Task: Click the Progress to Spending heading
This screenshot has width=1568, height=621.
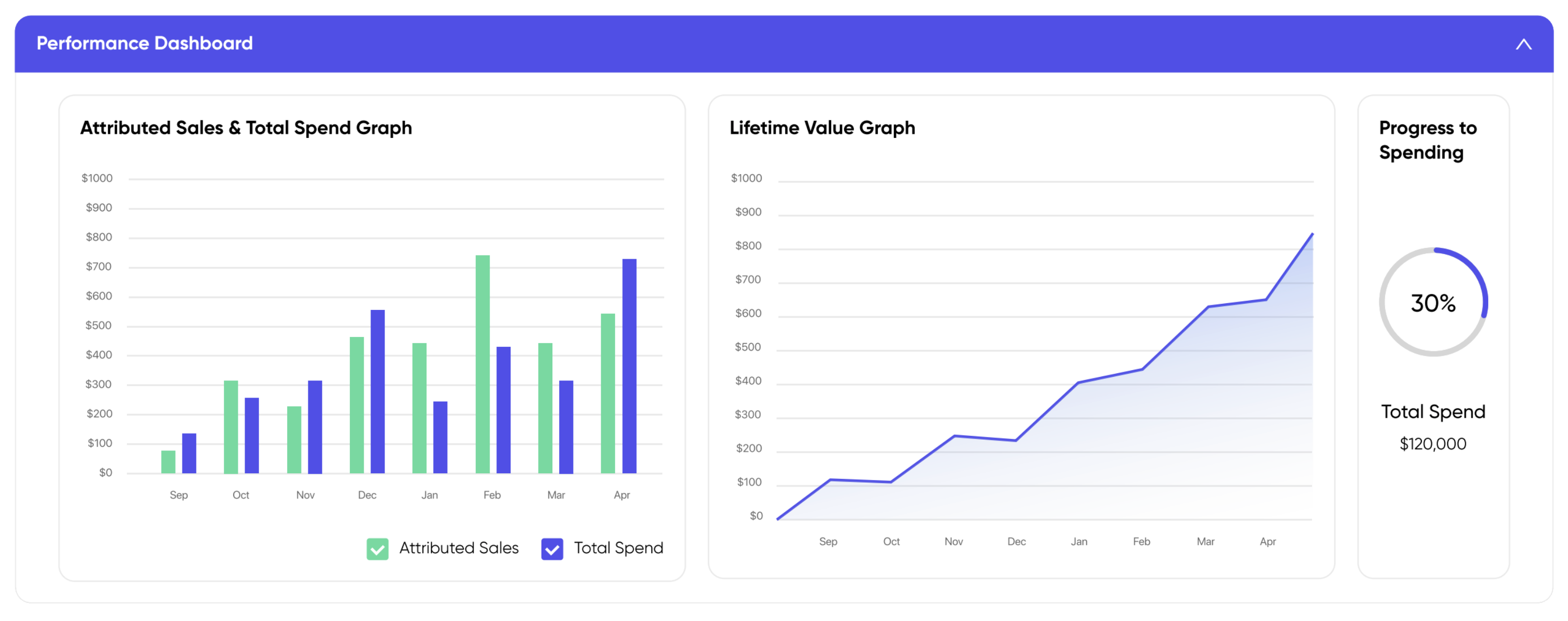Action: point(1428,140)
